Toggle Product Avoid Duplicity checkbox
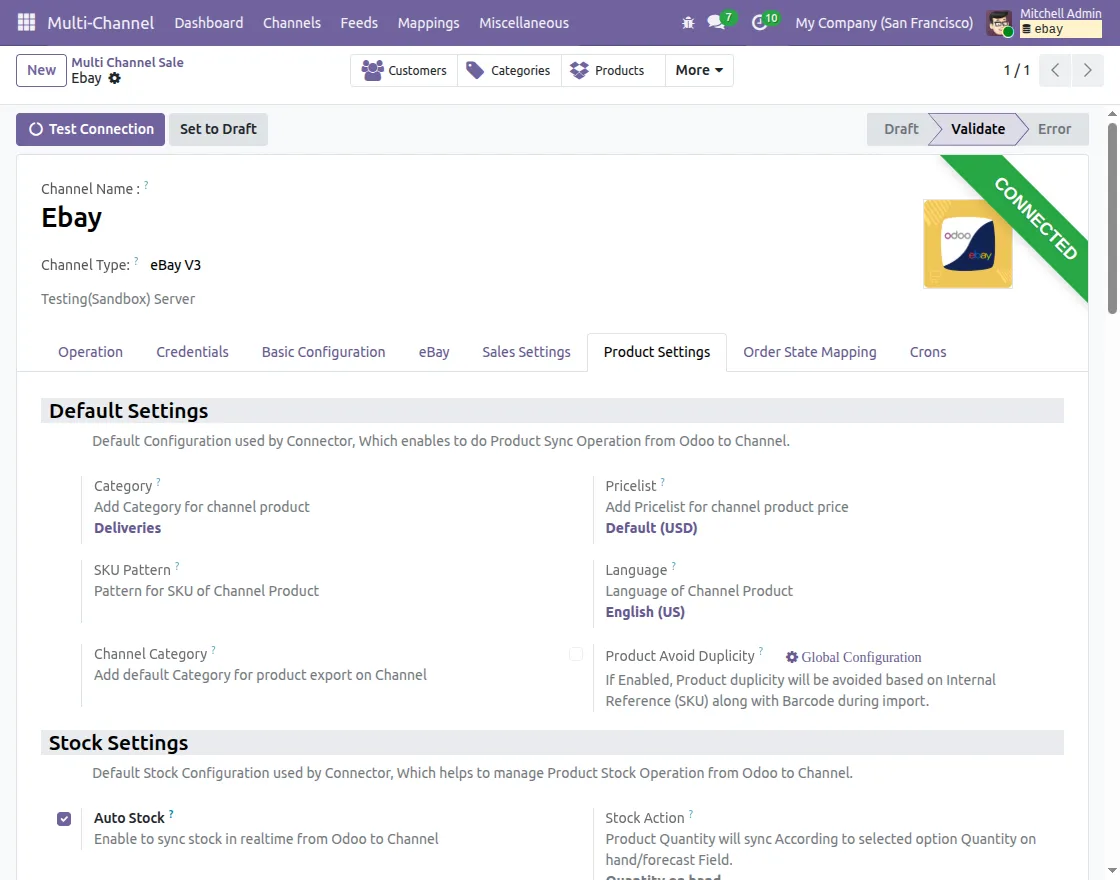Screen dimensions: 1120x880 coord(576,654)
